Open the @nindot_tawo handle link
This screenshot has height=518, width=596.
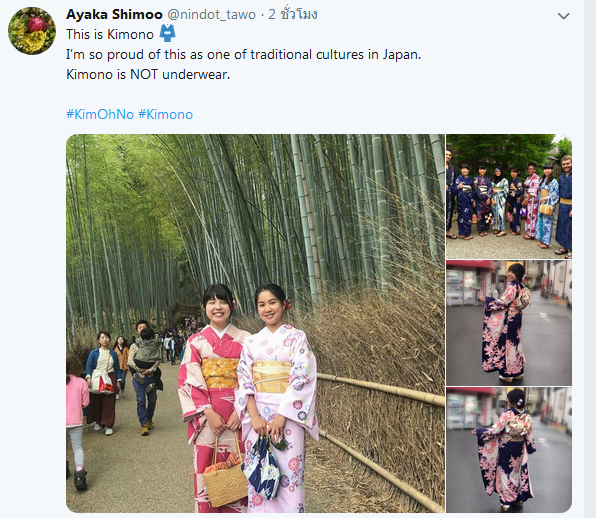tap(211, 14)
